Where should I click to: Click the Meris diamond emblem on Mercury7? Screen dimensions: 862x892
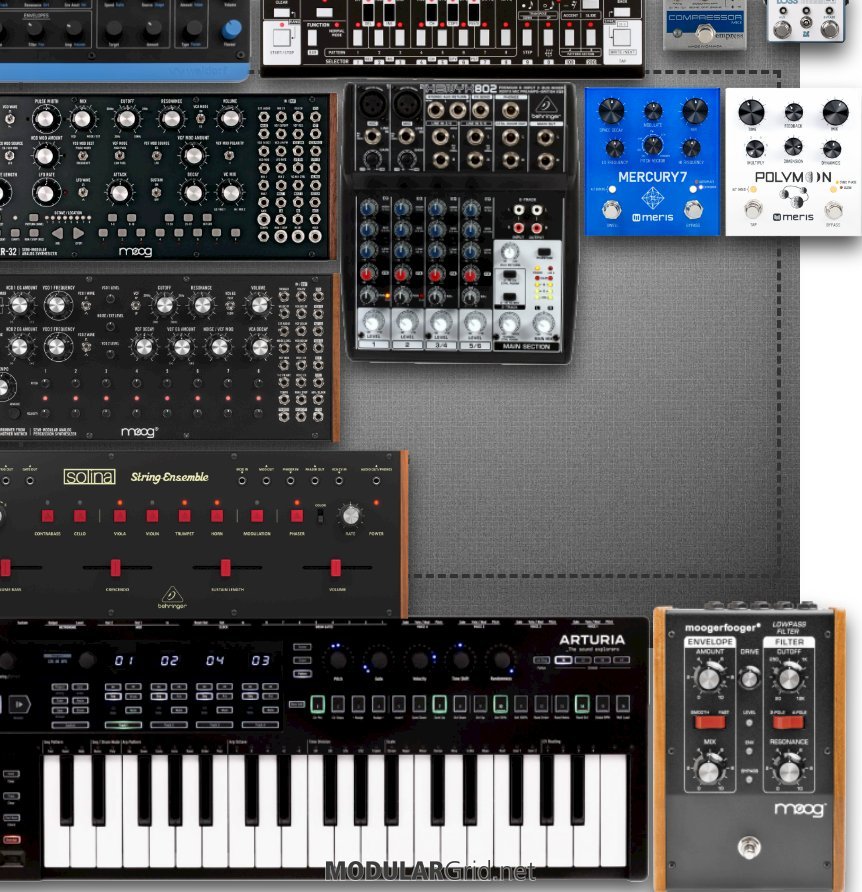click(x=652, y=199)
